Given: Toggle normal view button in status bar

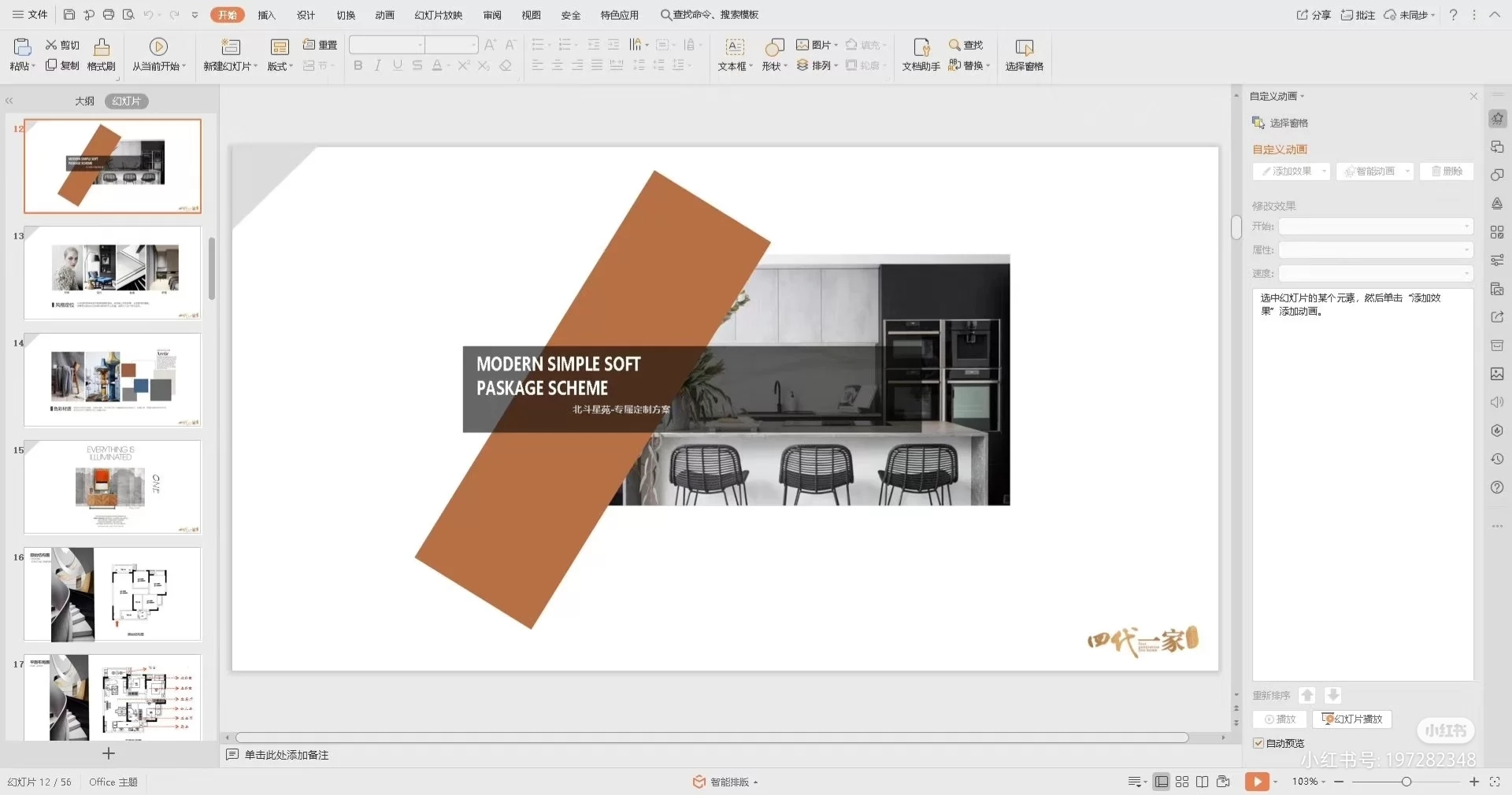Looking at the screenshot, I should pos(1162,782).
